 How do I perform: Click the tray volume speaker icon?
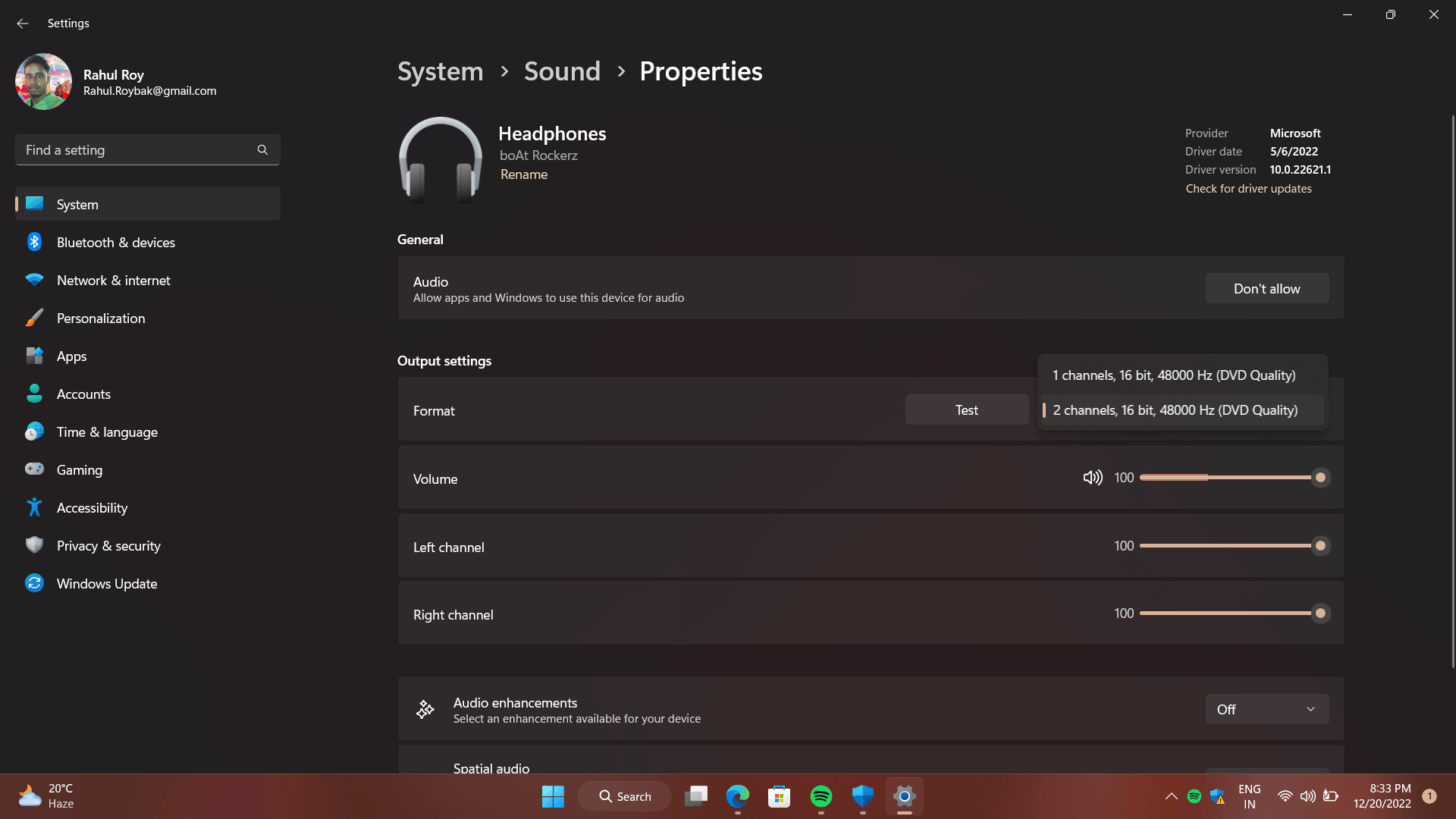click(1308, 796)
